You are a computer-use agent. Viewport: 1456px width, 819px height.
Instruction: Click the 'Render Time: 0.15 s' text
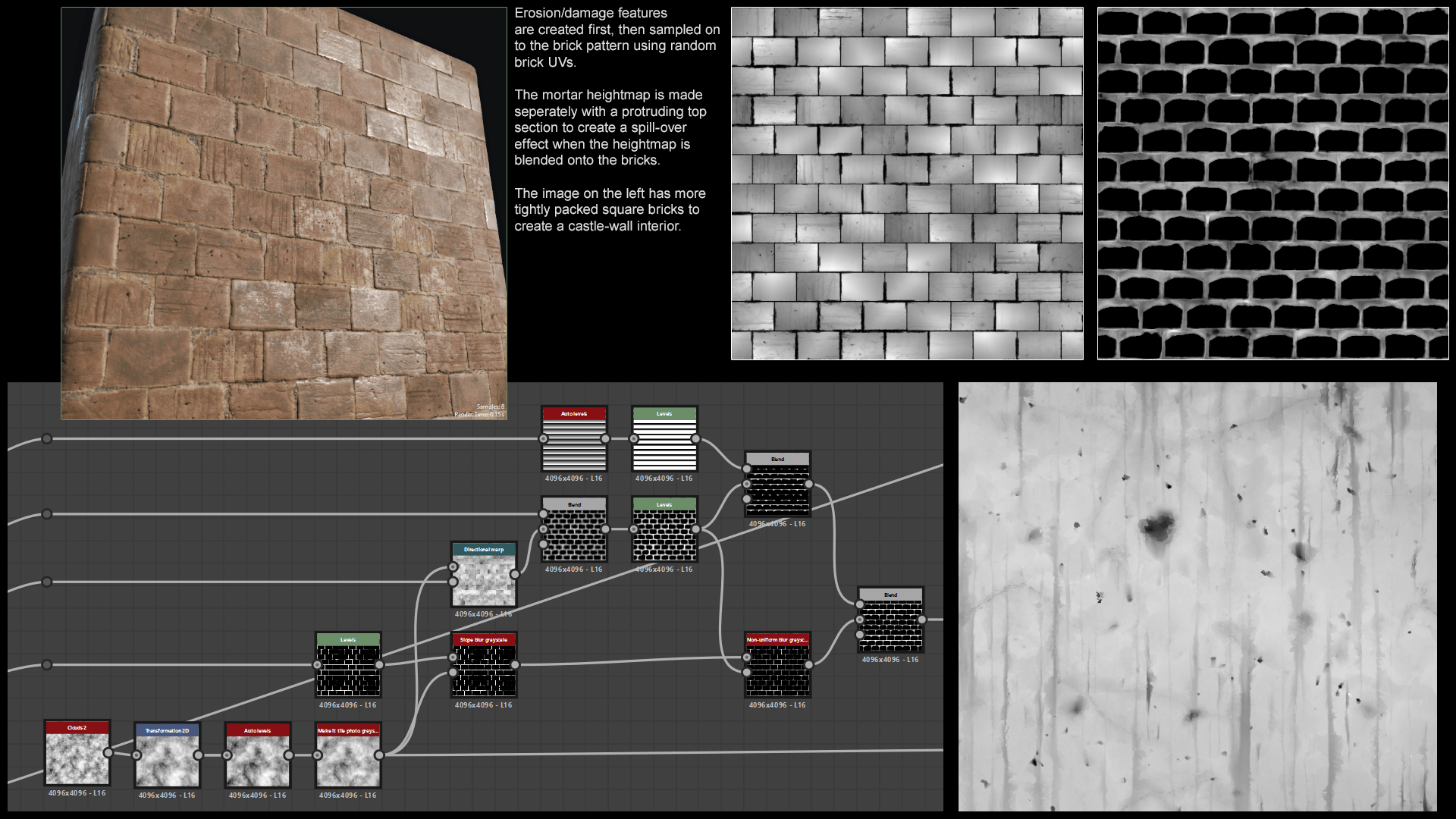pyautogui.click(x=479, y=415)
